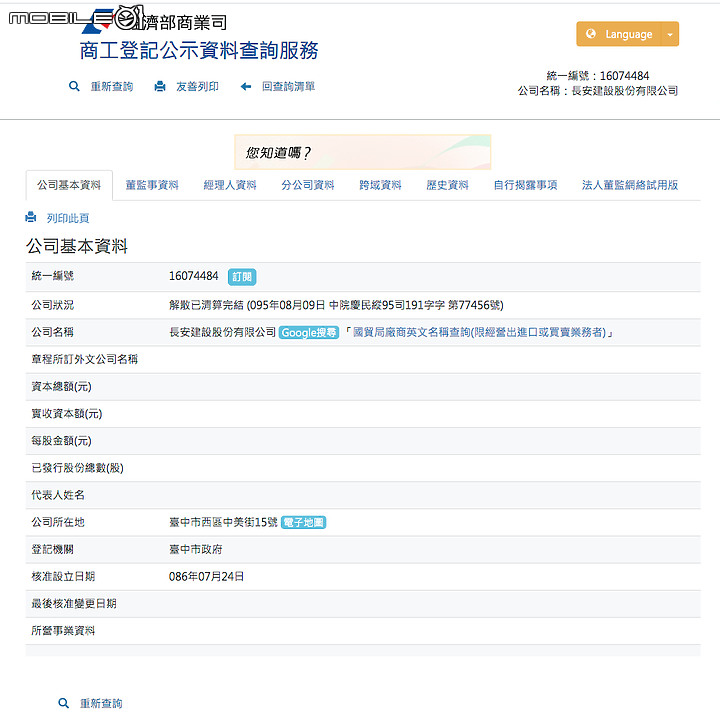Screen dimensions: 720x727
Task: Click the search magnifier icon beside the top 重新查詢
Action: point(74,86)
